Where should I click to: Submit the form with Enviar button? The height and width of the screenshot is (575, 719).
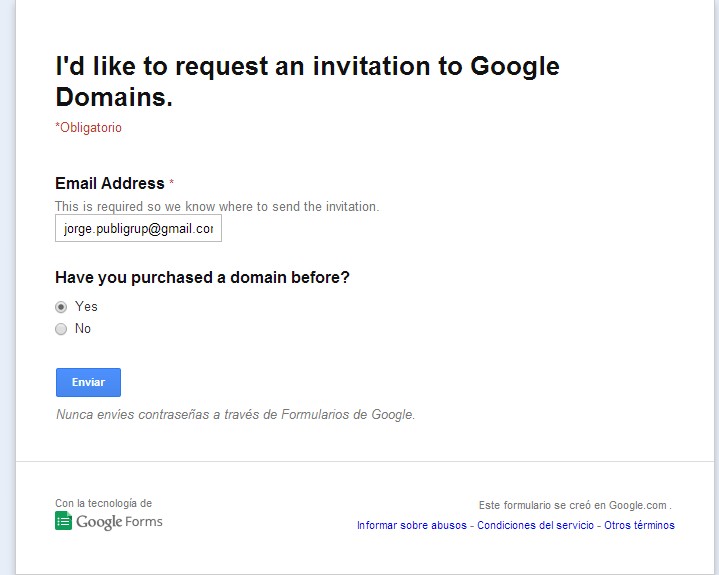pyautogui.click(x=88, y=382)
